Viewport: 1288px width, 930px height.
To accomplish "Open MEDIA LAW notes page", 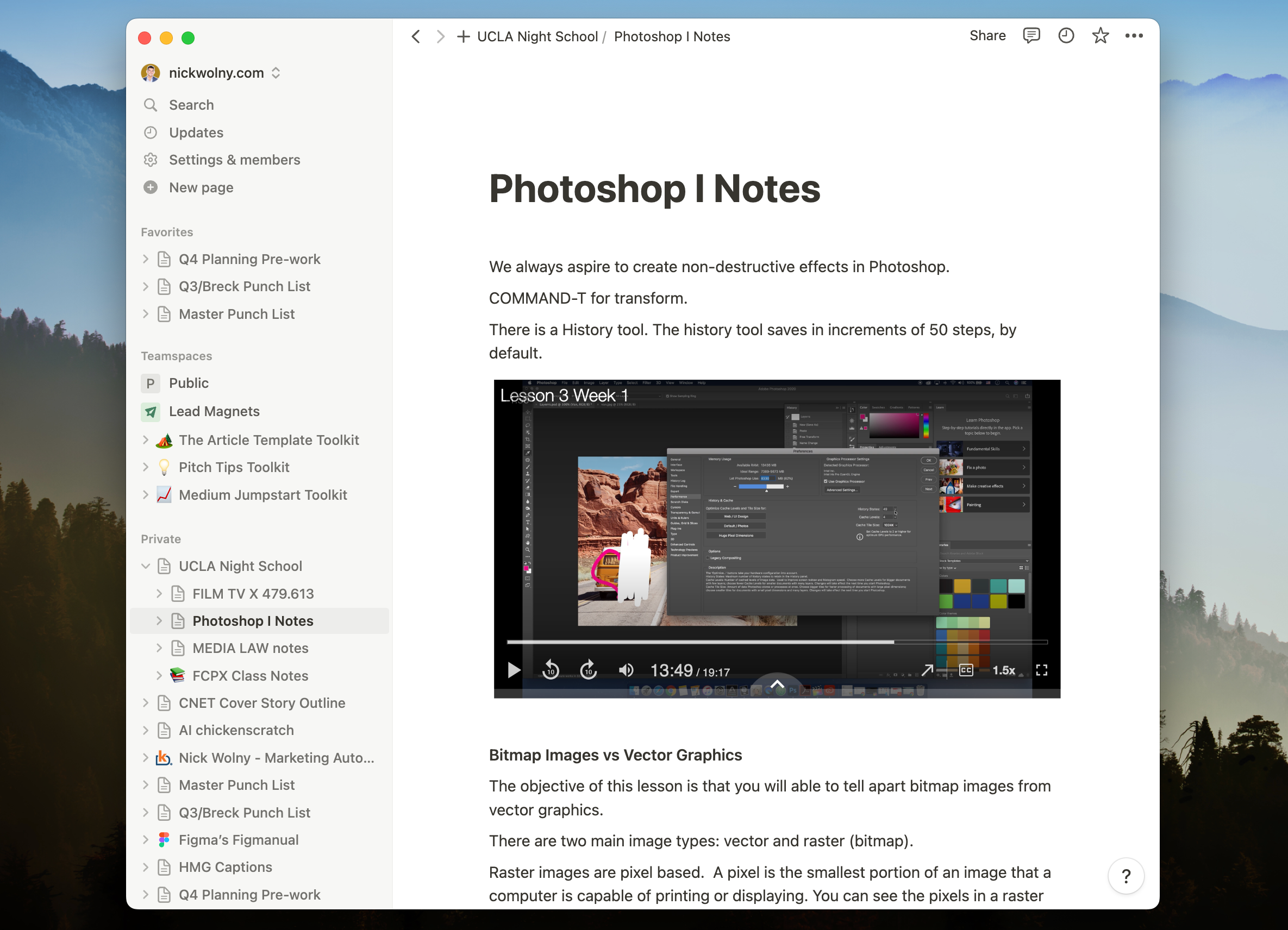I will click(x=250, y=648).
